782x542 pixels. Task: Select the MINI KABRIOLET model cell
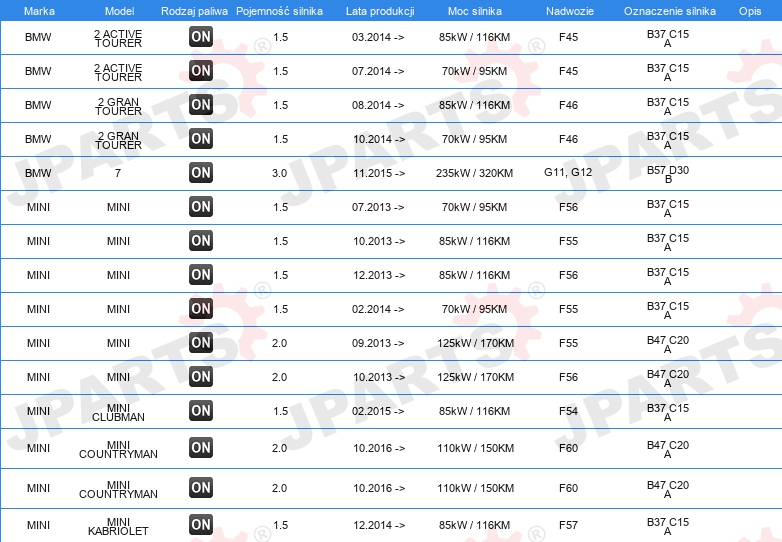(x=118, y=527)
